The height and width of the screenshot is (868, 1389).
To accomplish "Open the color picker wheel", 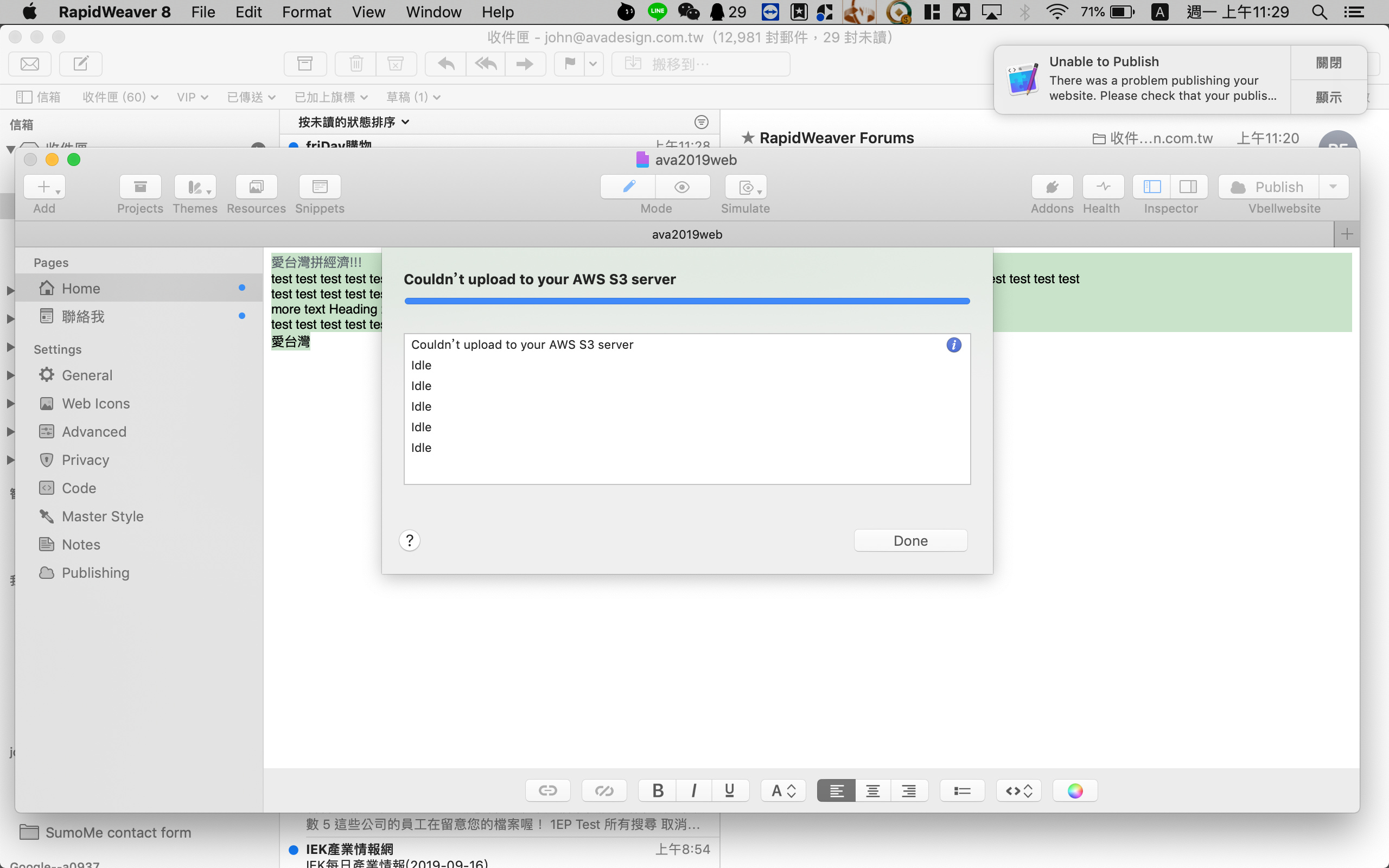I will (x=1074, y=790).
